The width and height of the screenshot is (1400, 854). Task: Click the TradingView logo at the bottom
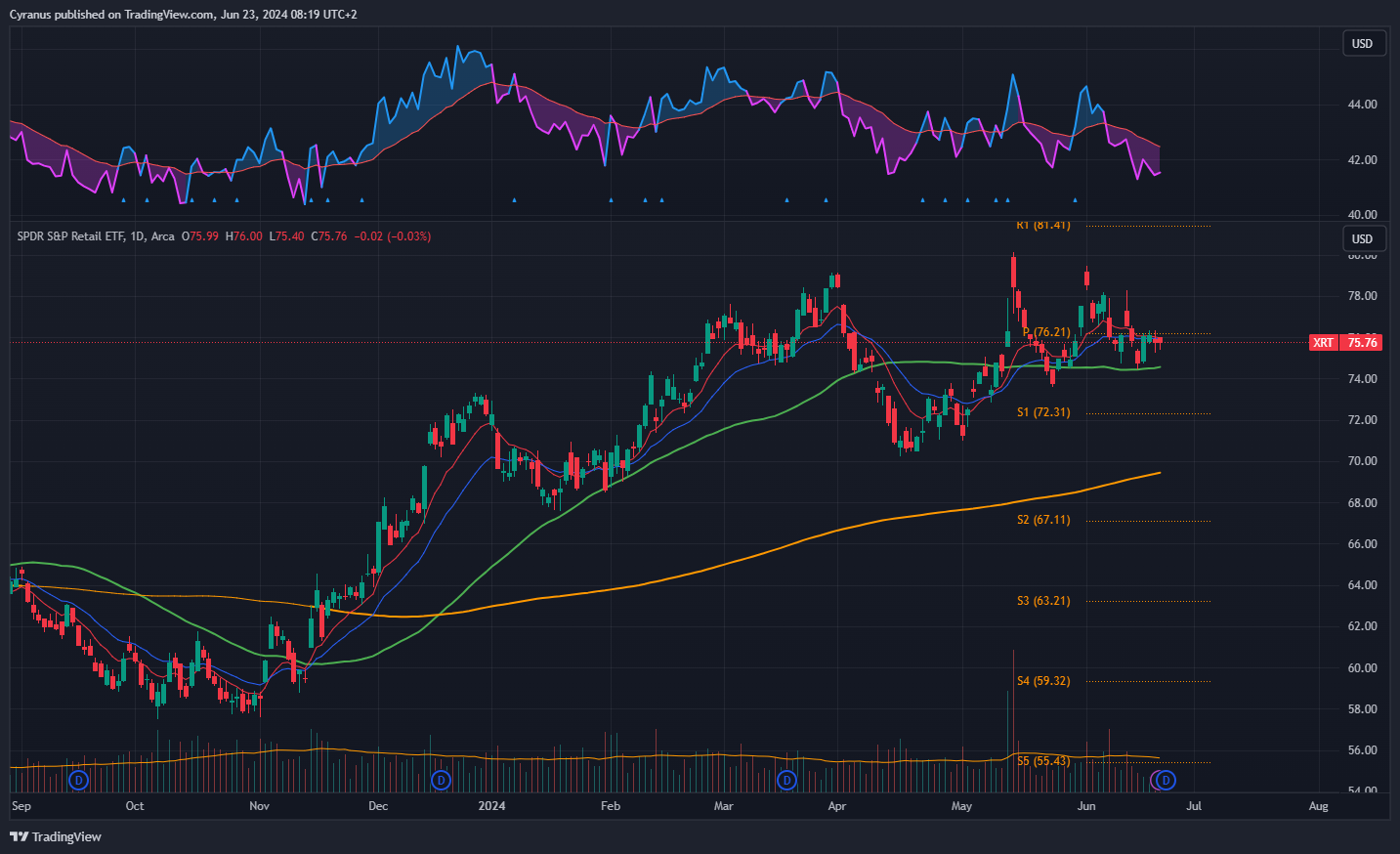tap(56, 836)
